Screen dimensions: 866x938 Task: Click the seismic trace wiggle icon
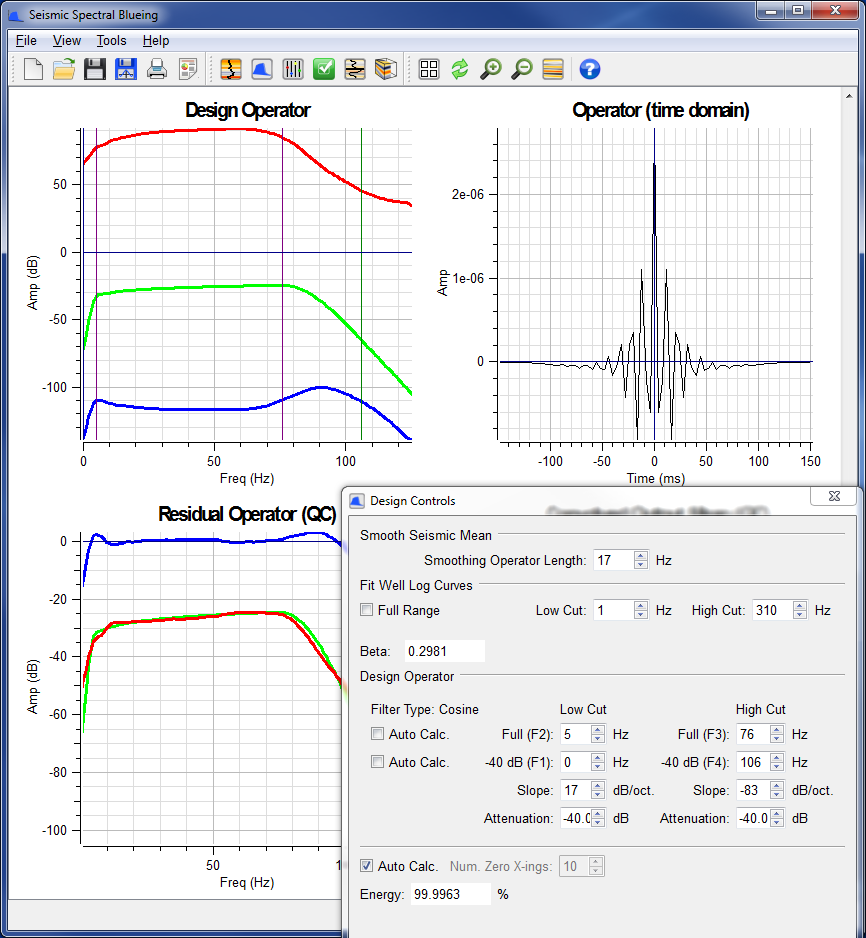click(355, 69)
